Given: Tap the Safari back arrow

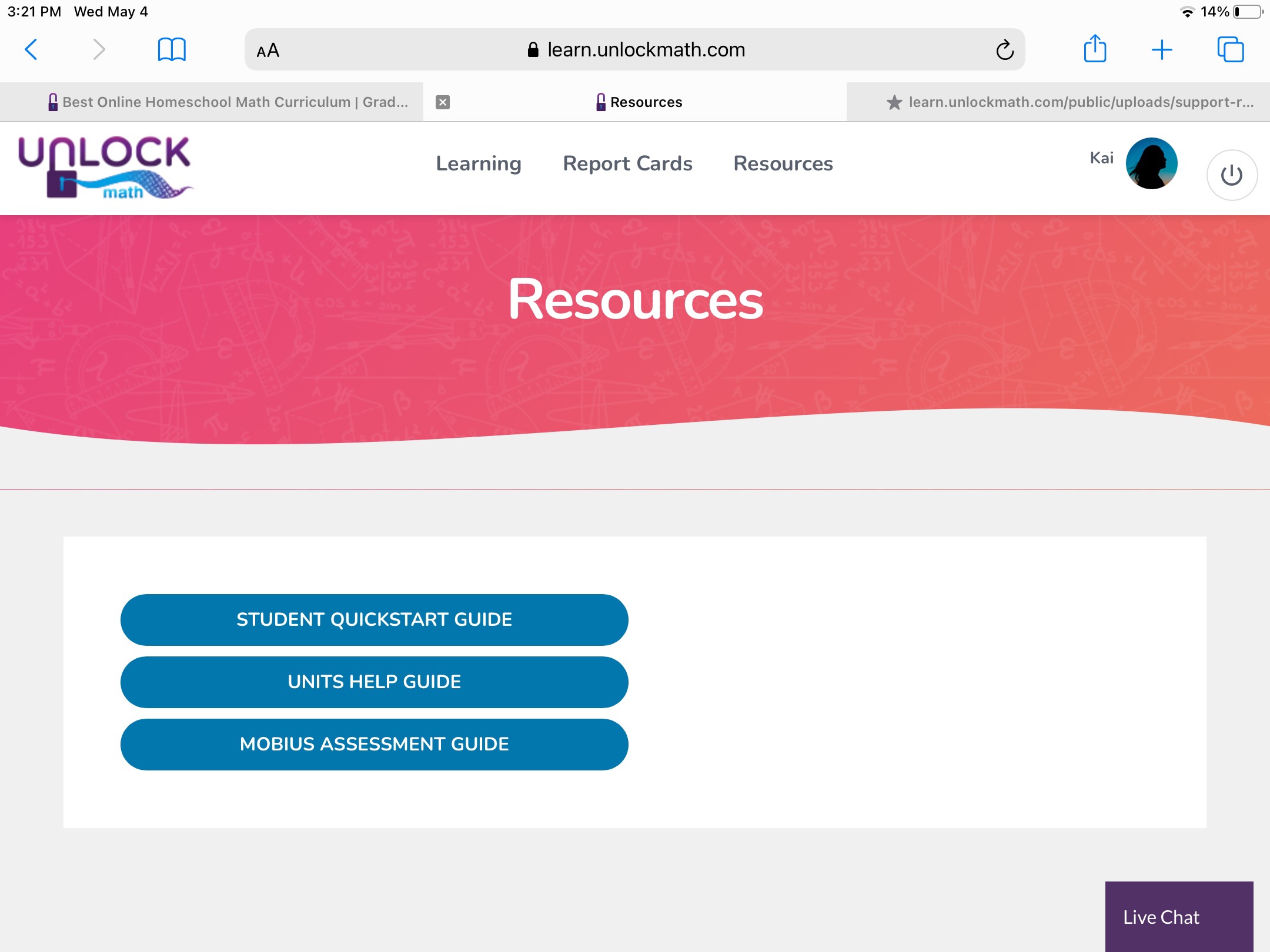Looking at the screenshot, I should coord(32,50).
